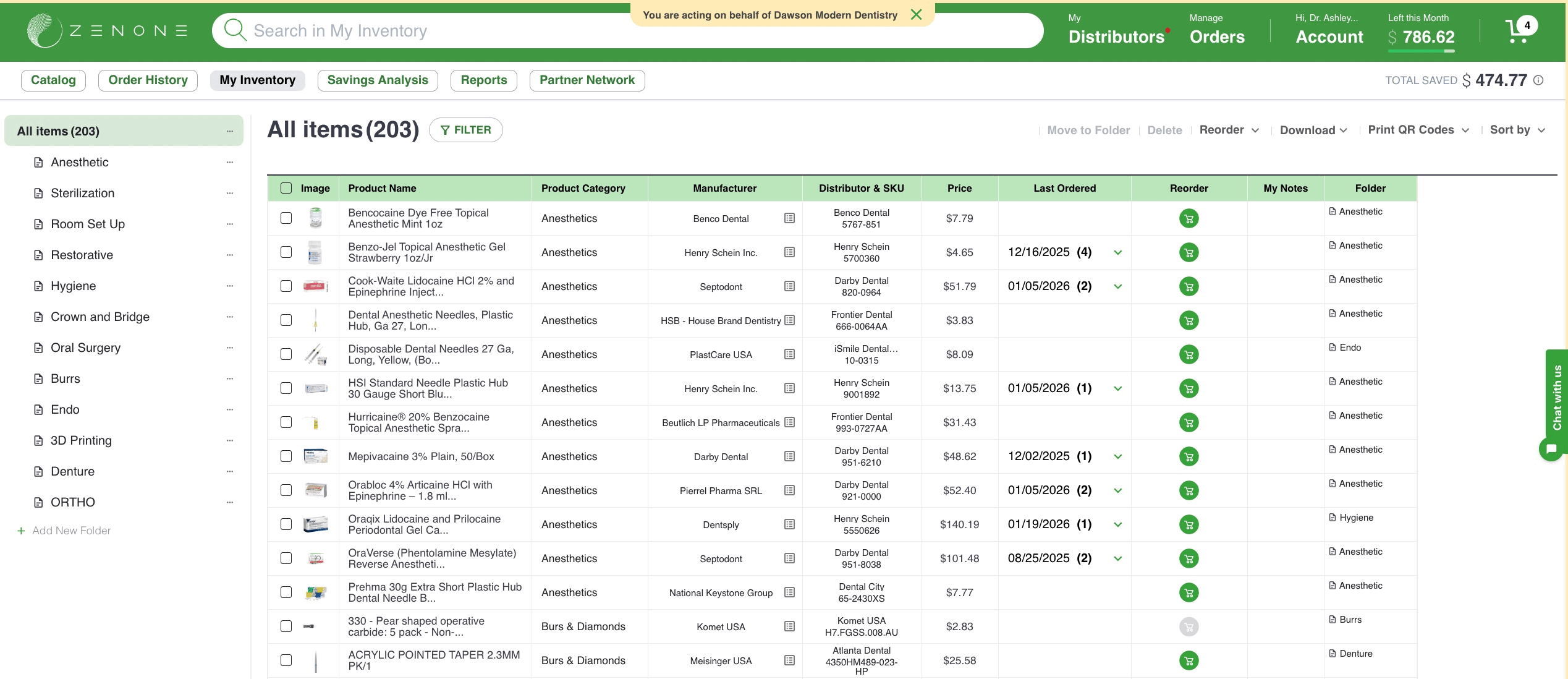Click reorder cart icon for Mepivacaine 3% Plain
This screenshot has width=1568, height=679.
pyautogui.click(x=1188, y=456)
